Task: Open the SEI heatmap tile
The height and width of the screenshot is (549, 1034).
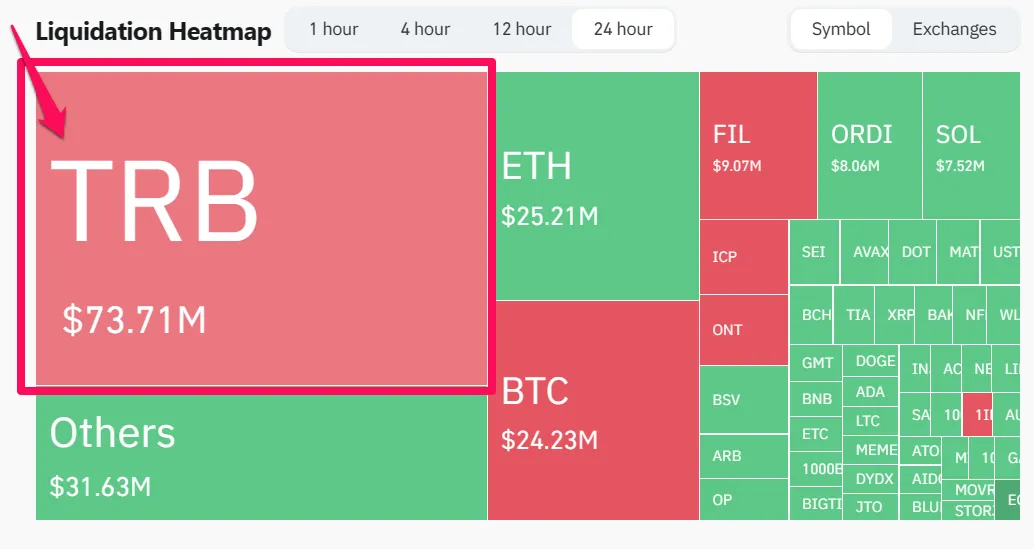Action: pyautogui.click(x=814, y=252)
